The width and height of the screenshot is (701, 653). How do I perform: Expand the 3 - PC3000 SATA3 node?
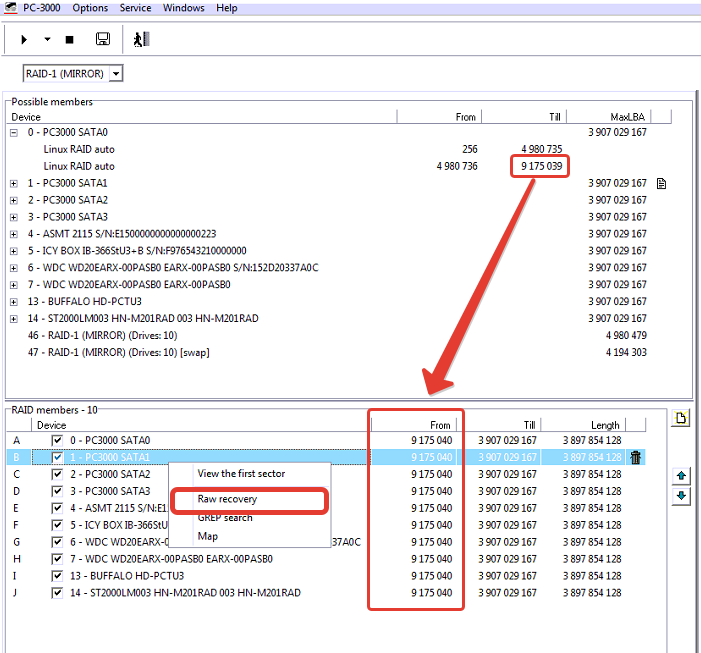14,218
